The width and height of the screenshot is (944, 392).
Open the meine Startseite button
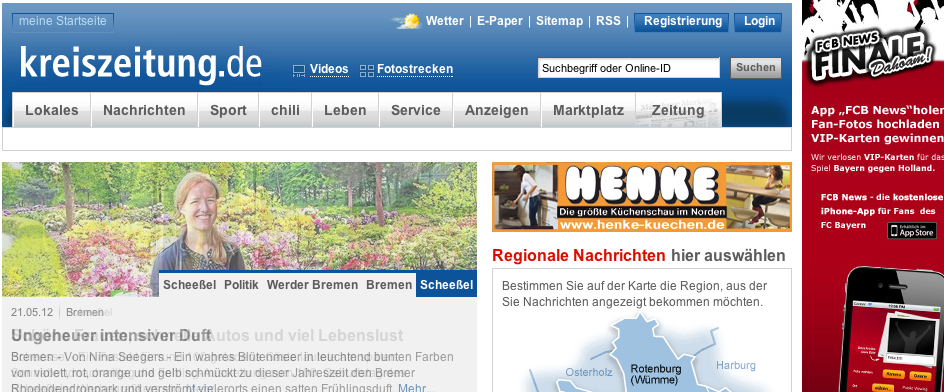63,21
